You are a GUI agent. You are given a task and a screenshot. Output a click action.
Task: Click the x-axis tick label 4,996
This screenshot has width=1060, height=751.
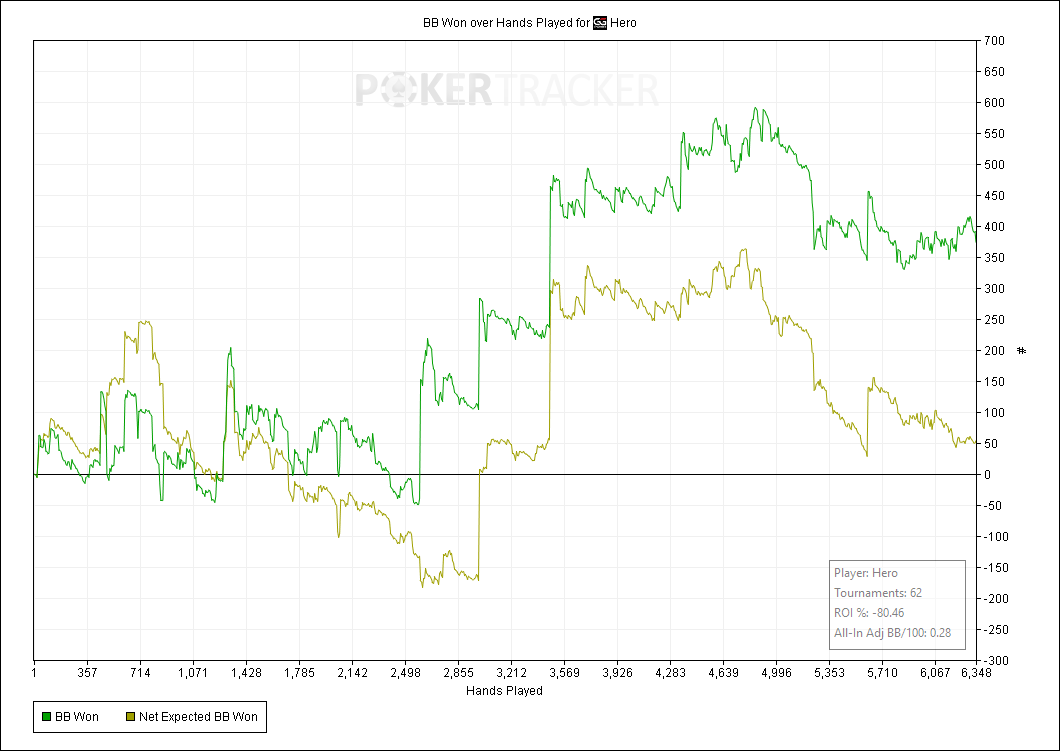776,673
